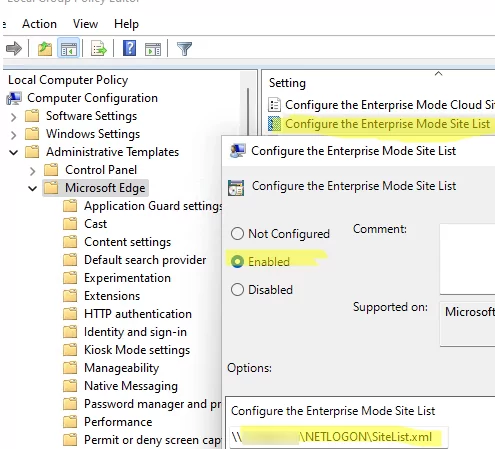Click the Computer Configuration computer icon

pyautogui.click(x=14, y=98)
